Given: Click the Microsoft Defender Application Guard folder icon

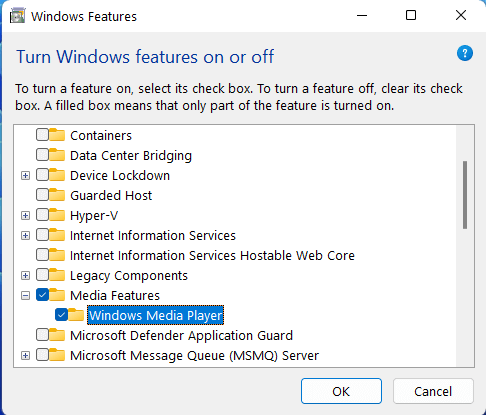Looking at the screenshot, I should pyautogui.click(x=57, y=335).
